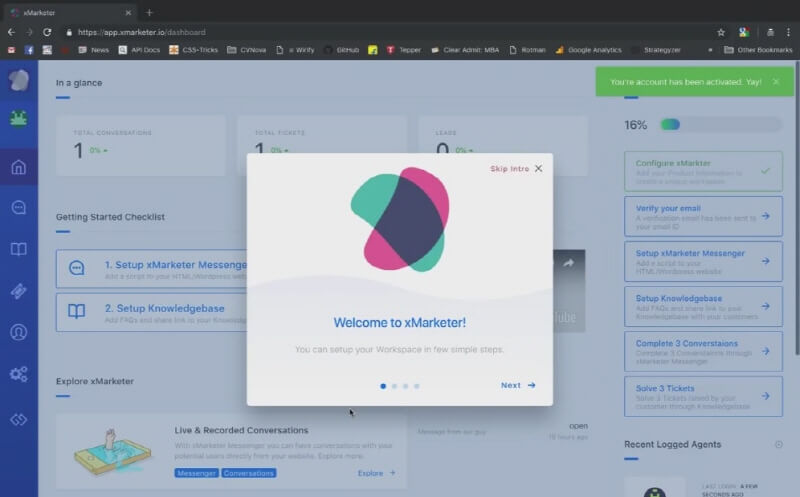The image size is (800, 497).
Task: Select third intro step dot
Action: [406, 386]
